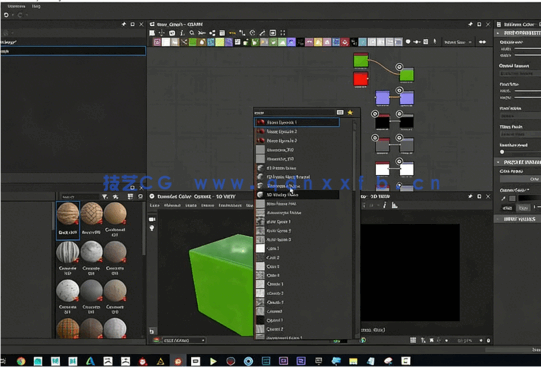The image size is (541, 367).
Task: Undock the graph panel using its float icon
Action: point(479,24)
